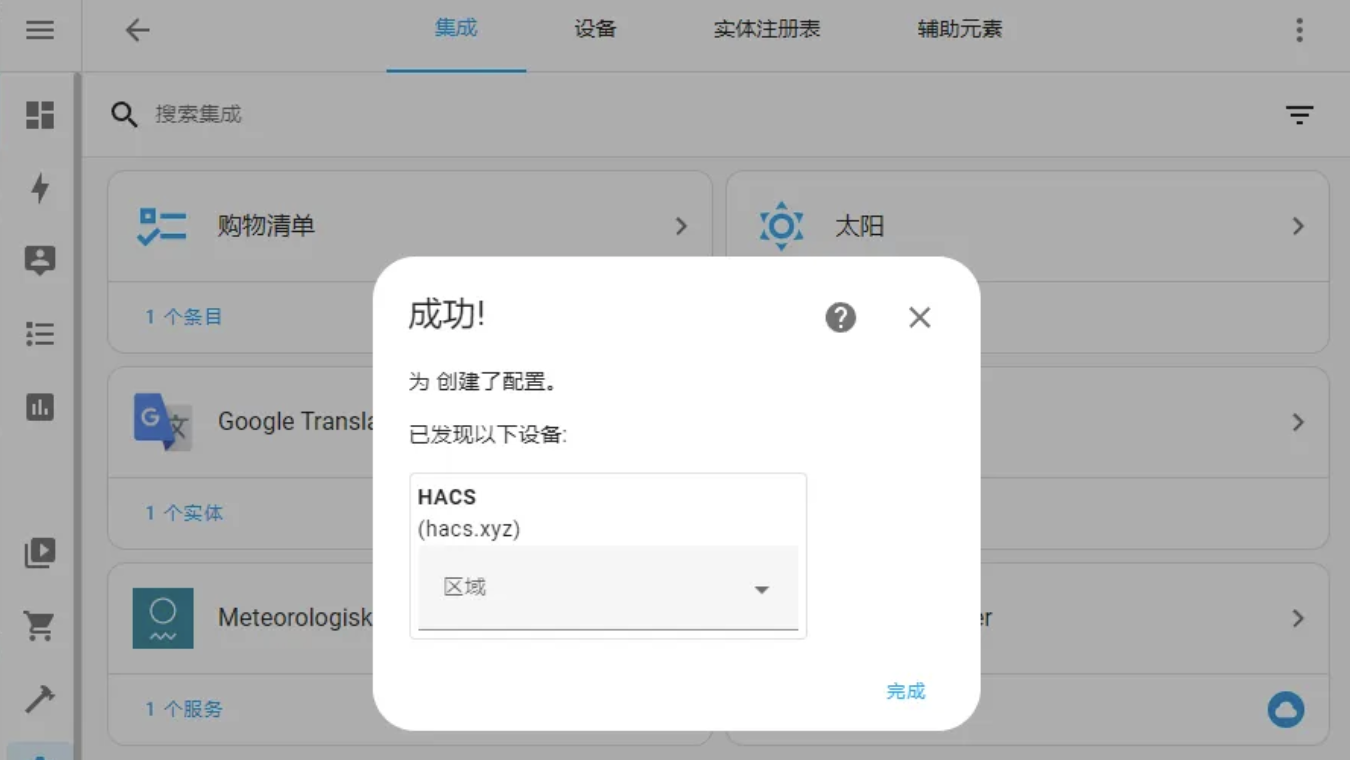Click the 太阳 integration title
This screenshot has height=760, width=1350.
pos(860,226)
